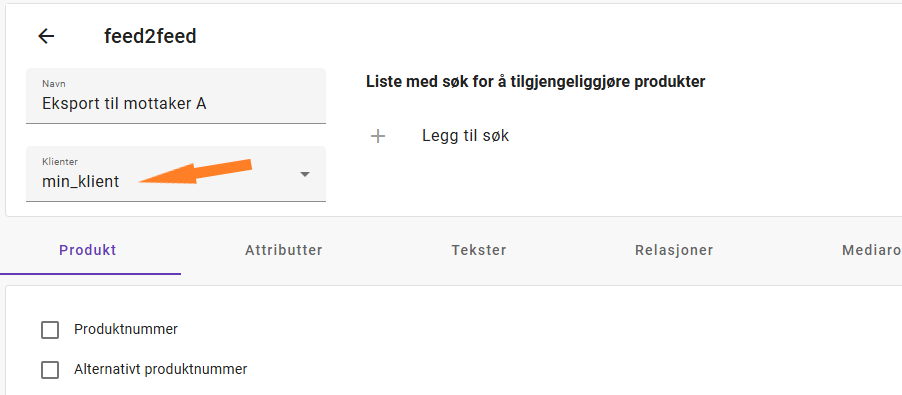Viewport: 902px width, 395px height.
Task: Click the Produktnummer label text
Action: 126,329
